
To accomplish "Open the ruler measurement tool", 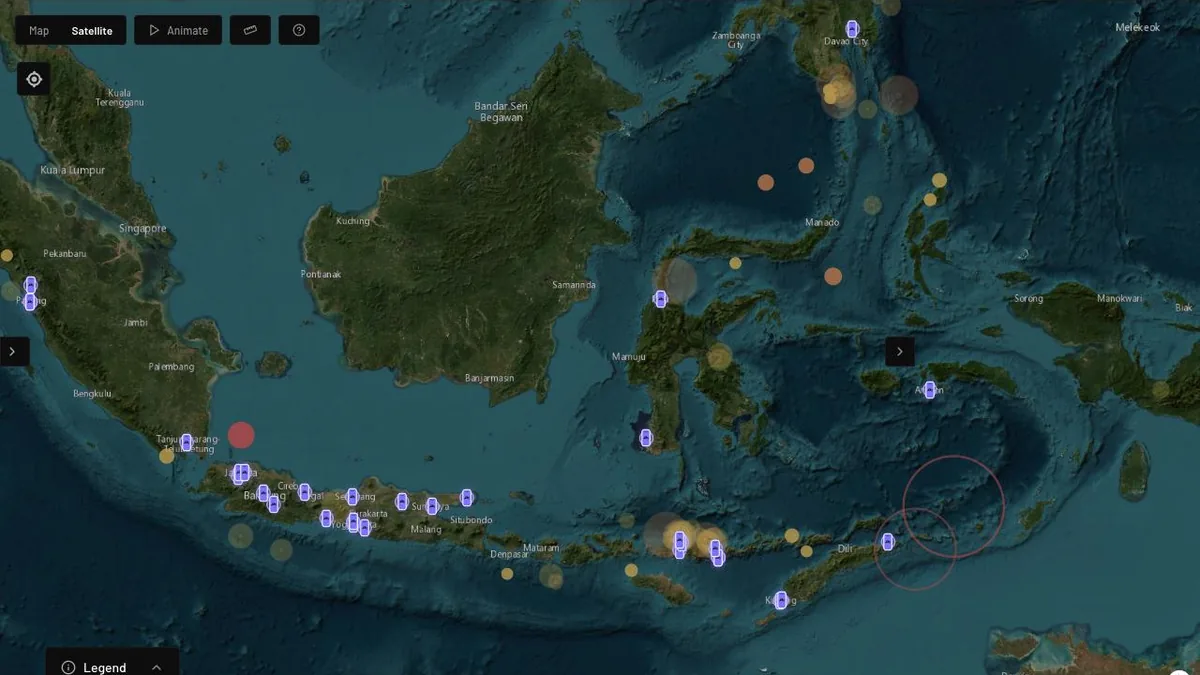I will [250, 30].
